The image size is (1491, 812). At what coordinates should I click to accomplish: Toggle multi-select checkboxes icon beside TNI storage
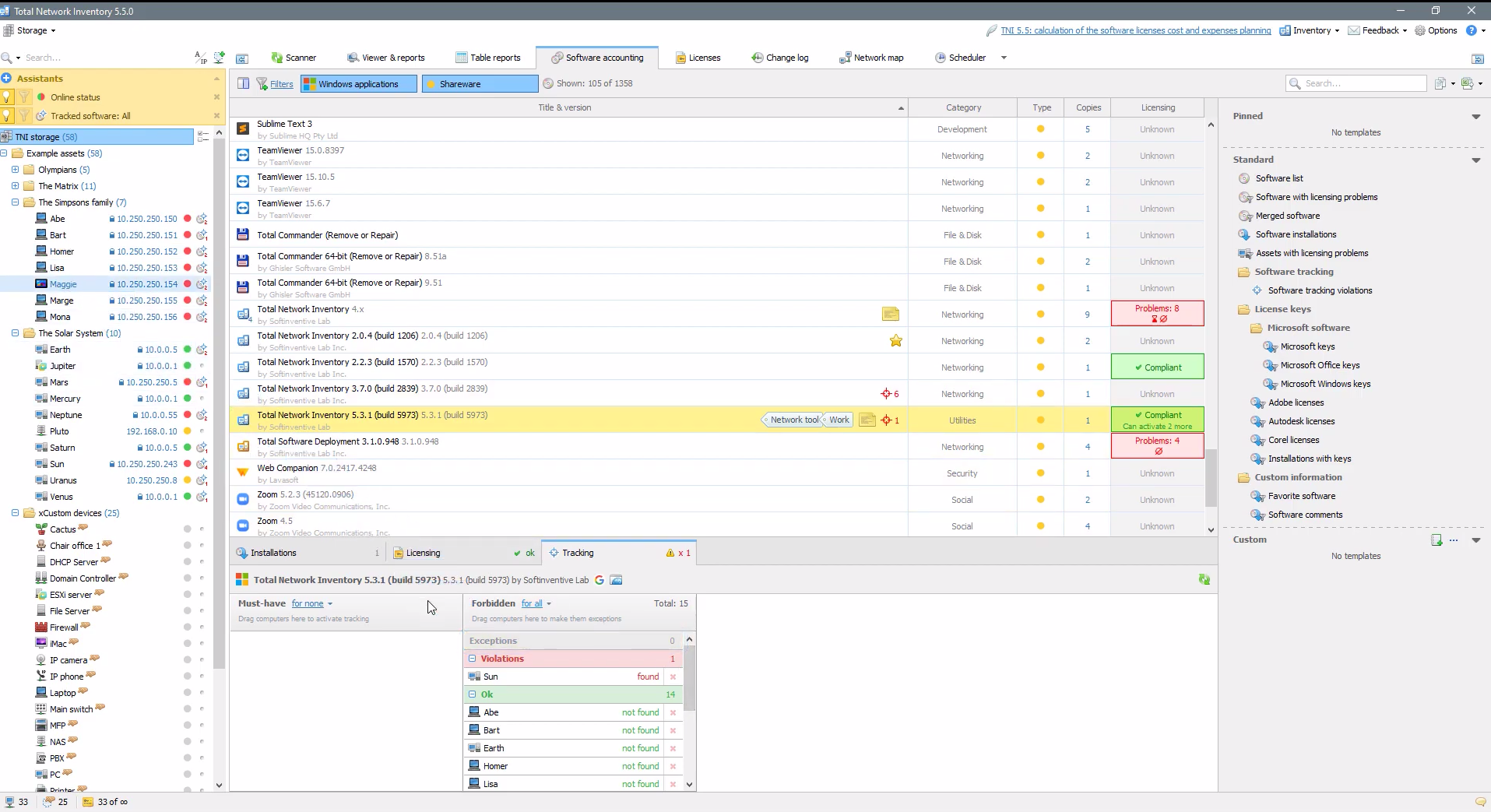[x=203, y=136]
